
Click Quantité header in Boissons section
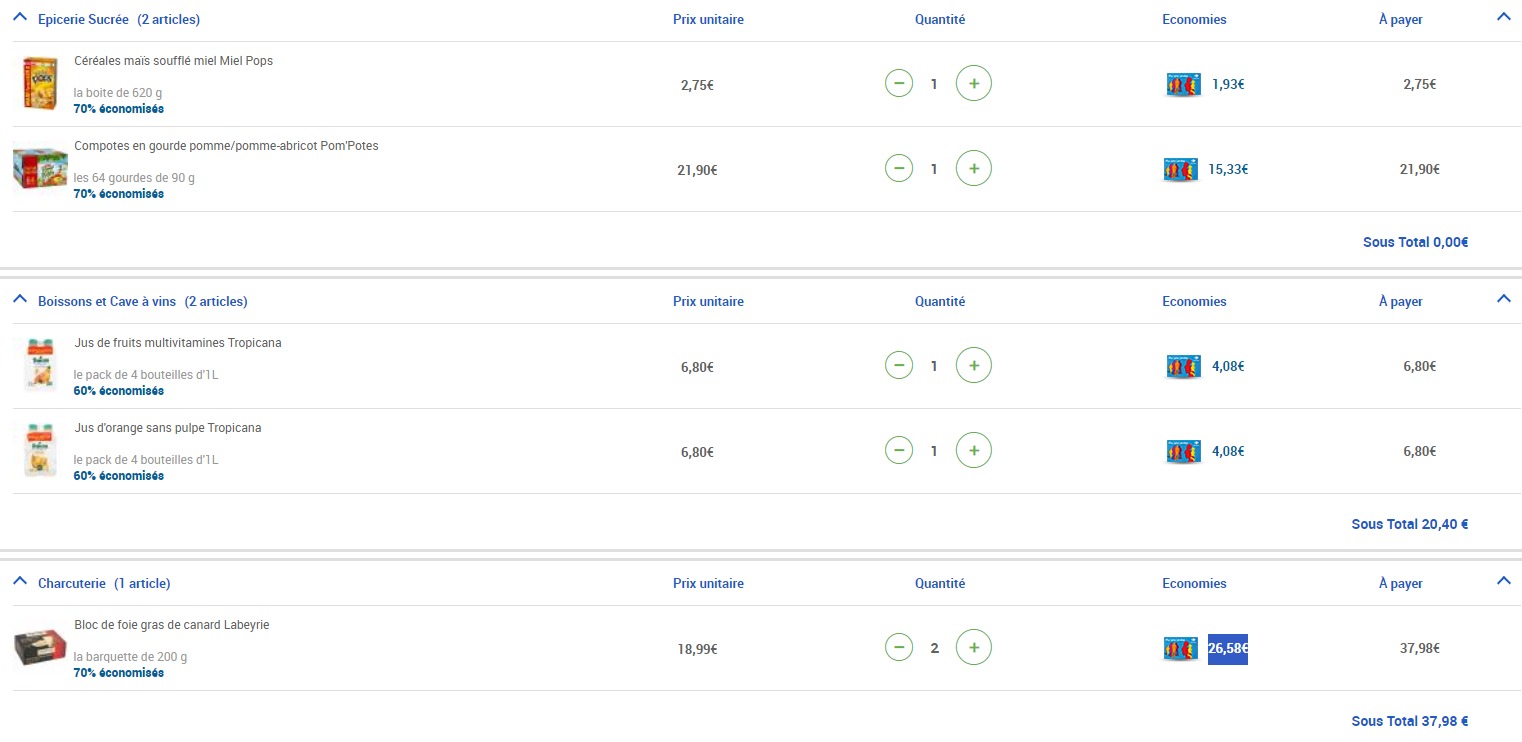pyautogui.click(x=940, y=302)
